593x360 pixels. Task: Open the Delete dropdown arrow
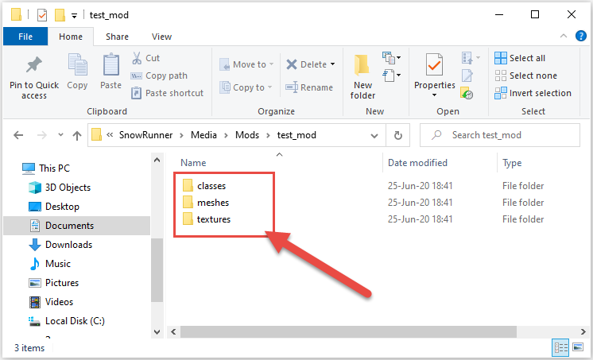[333, 65]
